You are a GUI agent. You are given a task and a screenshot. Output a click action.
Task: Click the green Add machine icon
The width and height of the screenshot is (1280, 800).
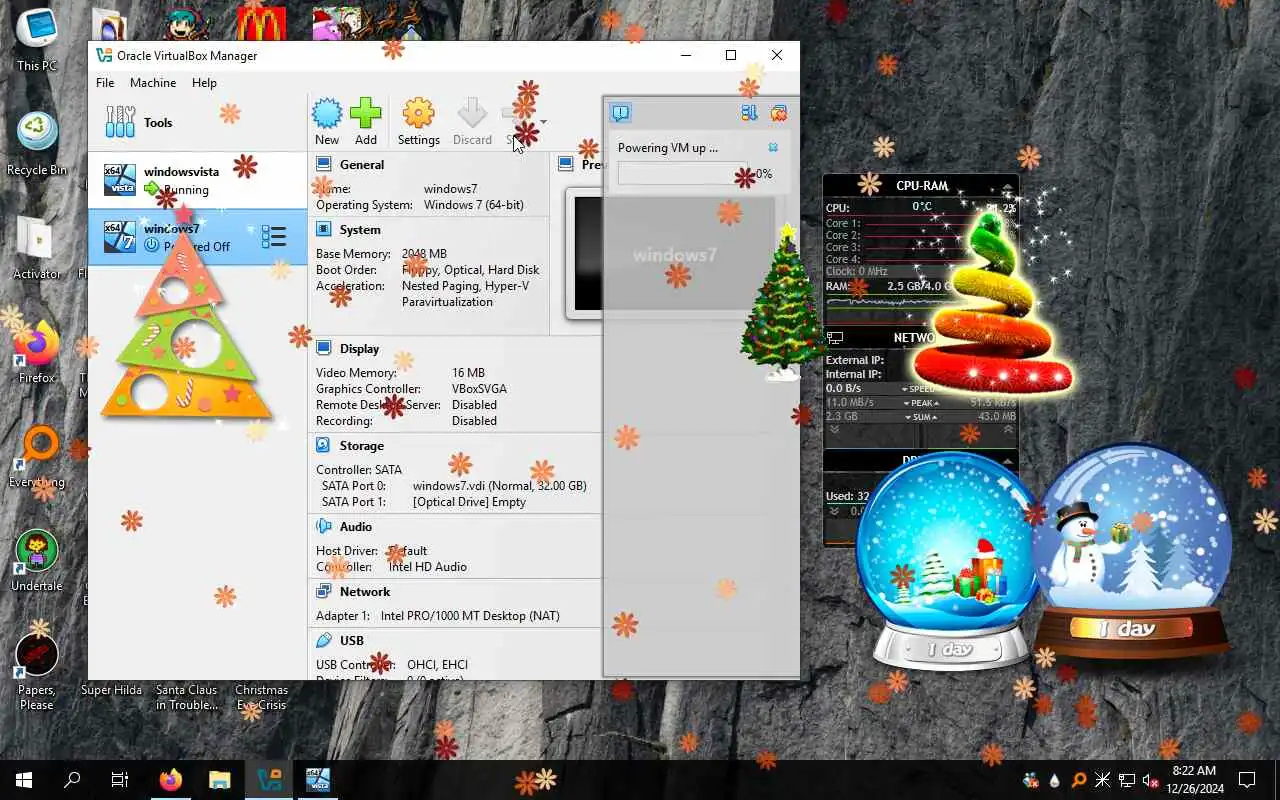(x=366, y=114)
